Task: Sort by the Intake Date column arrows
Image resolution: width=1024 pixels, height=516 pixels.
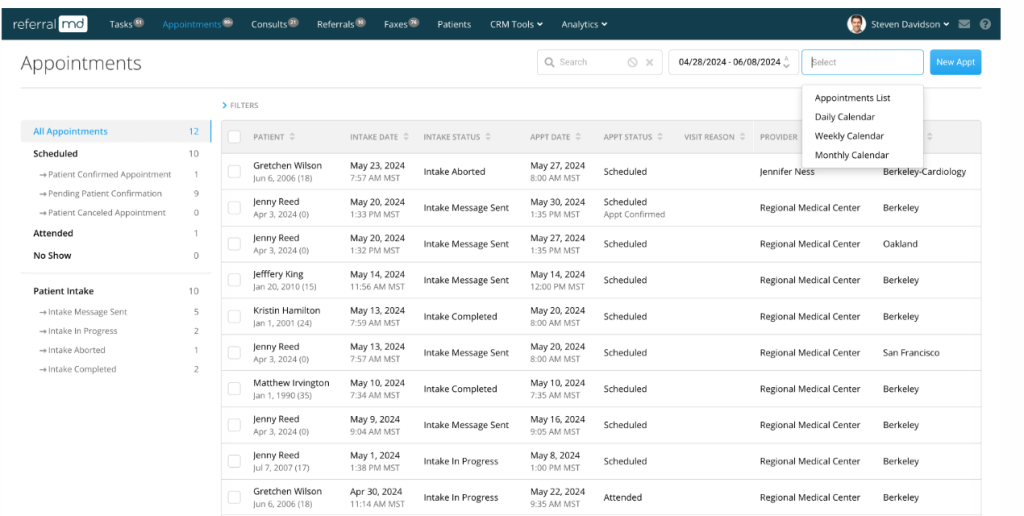Action: pos(406,137)
